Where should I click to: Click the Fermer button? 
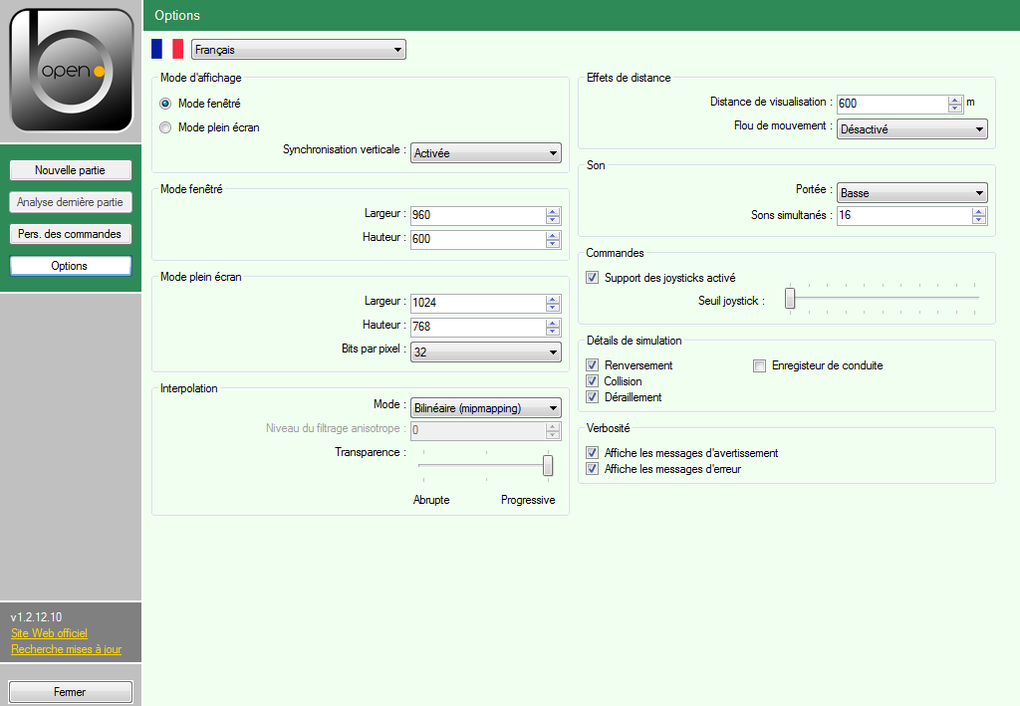point(70,692)
